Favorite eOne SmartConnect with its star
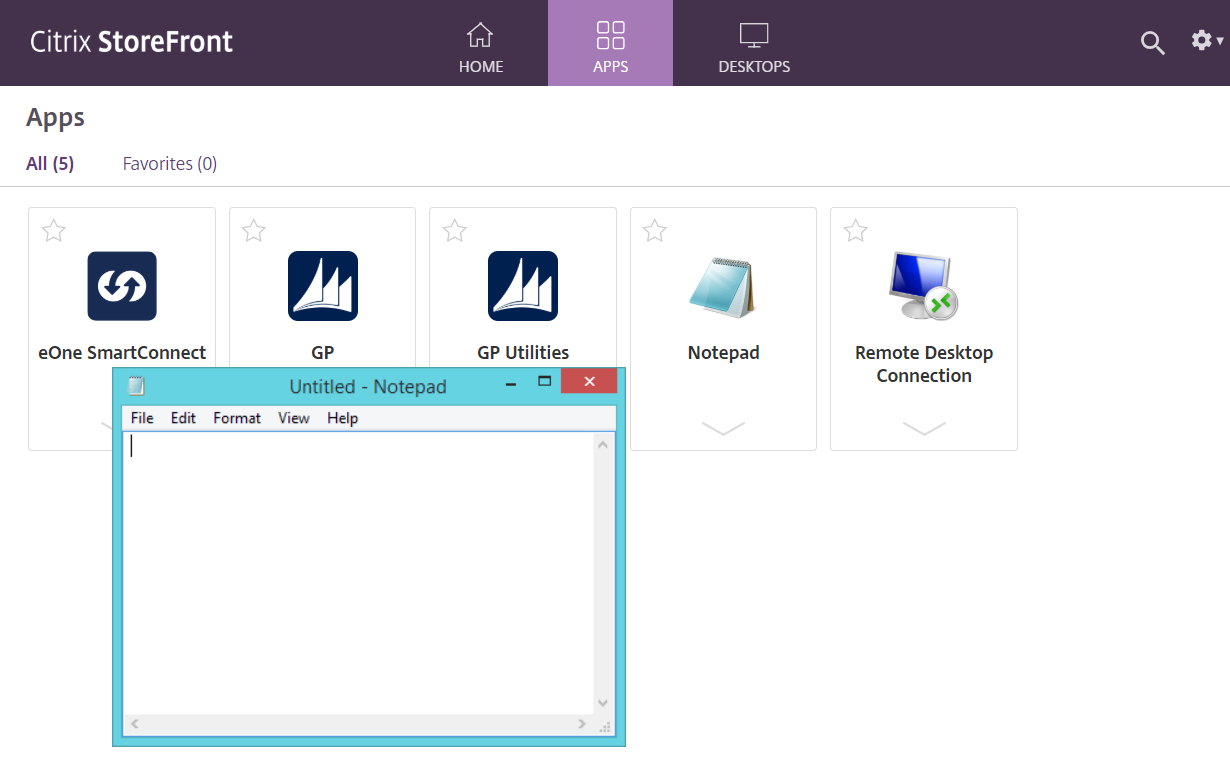This screenshot has width=1230, height=782. [54, 231]
